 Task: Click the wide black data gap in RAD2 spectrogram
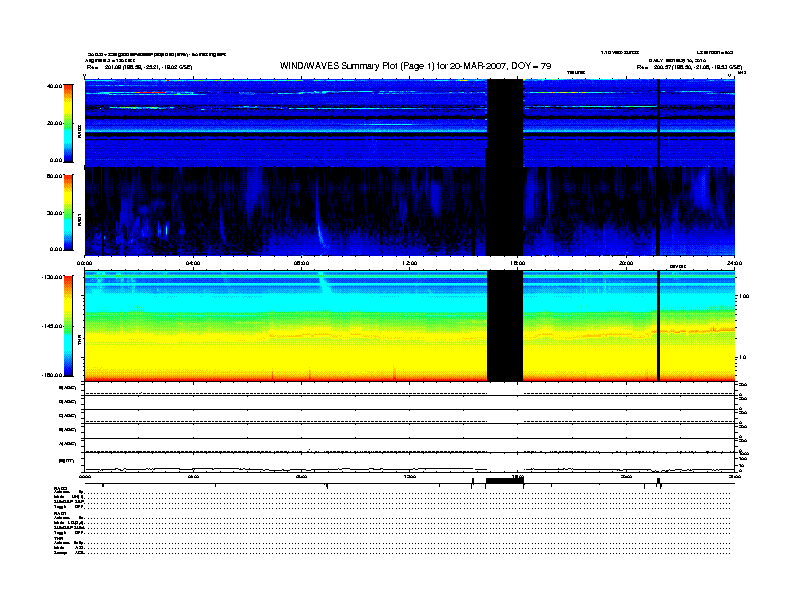[505, 123]
